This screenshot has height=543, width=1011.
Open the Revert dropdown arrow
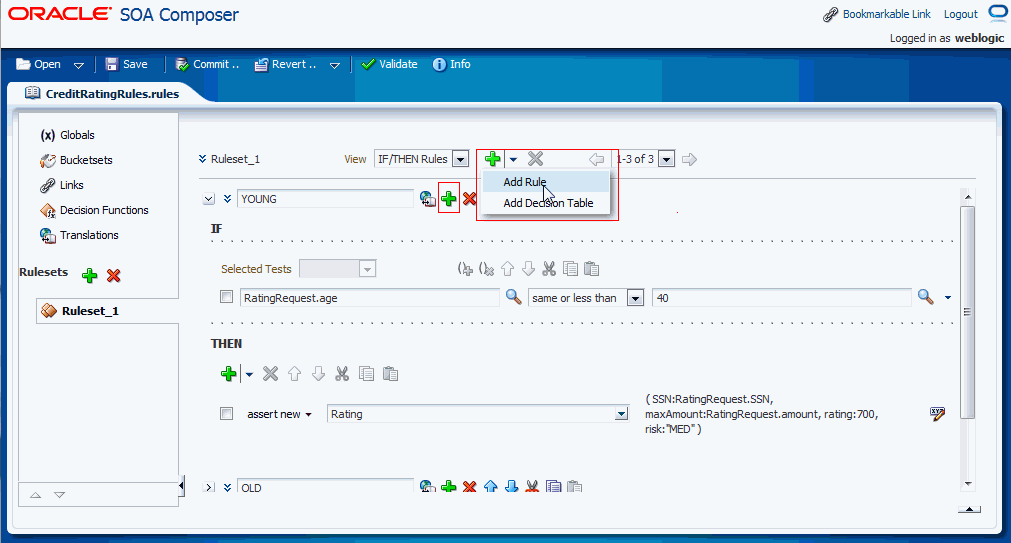coord(335,65)
